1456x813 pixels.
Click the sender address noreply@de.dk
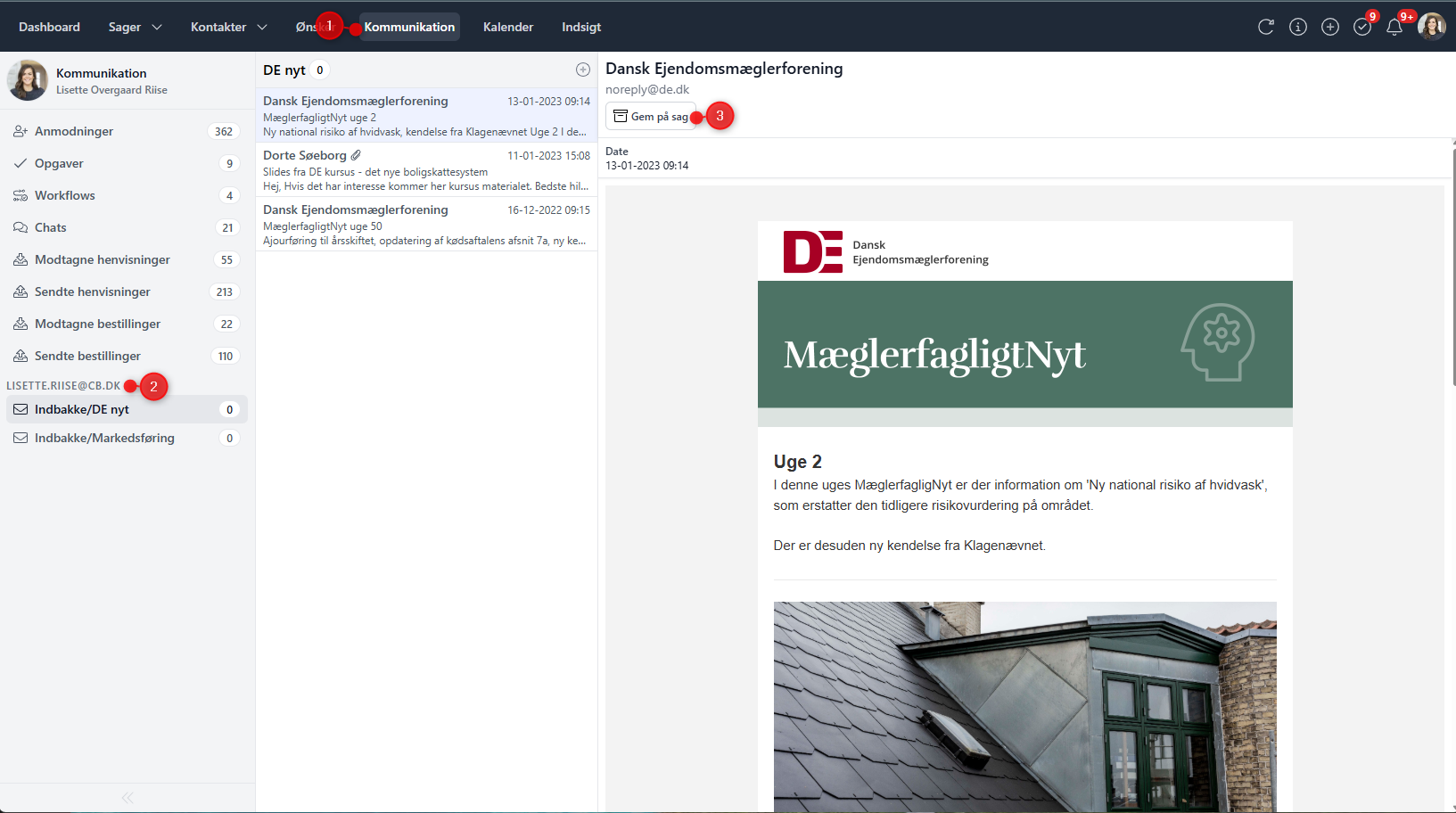pyautogui.click(x=647, y=89)
